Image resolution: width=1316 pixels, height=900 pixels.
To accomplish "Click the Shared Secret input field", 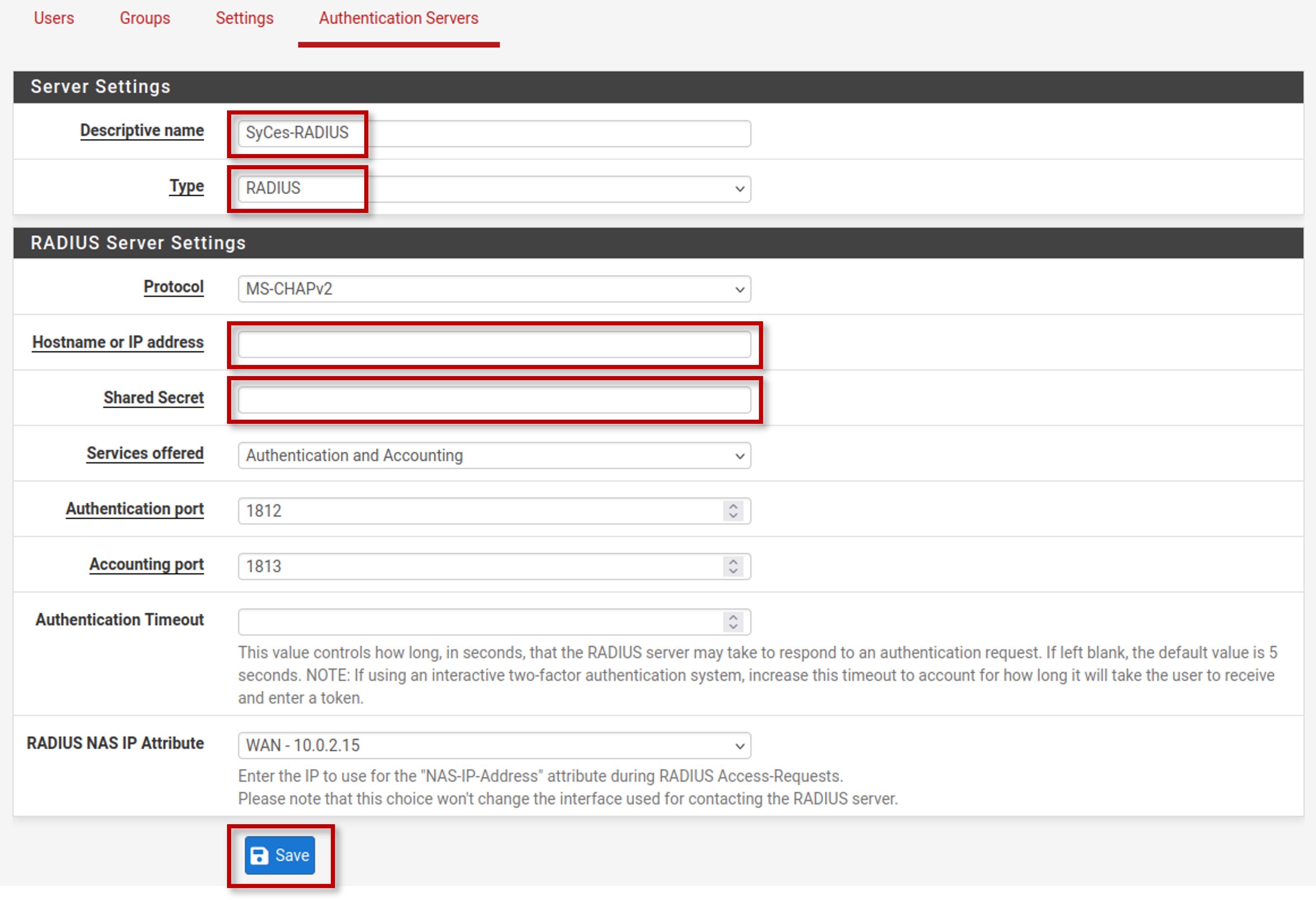I will 494,400.
